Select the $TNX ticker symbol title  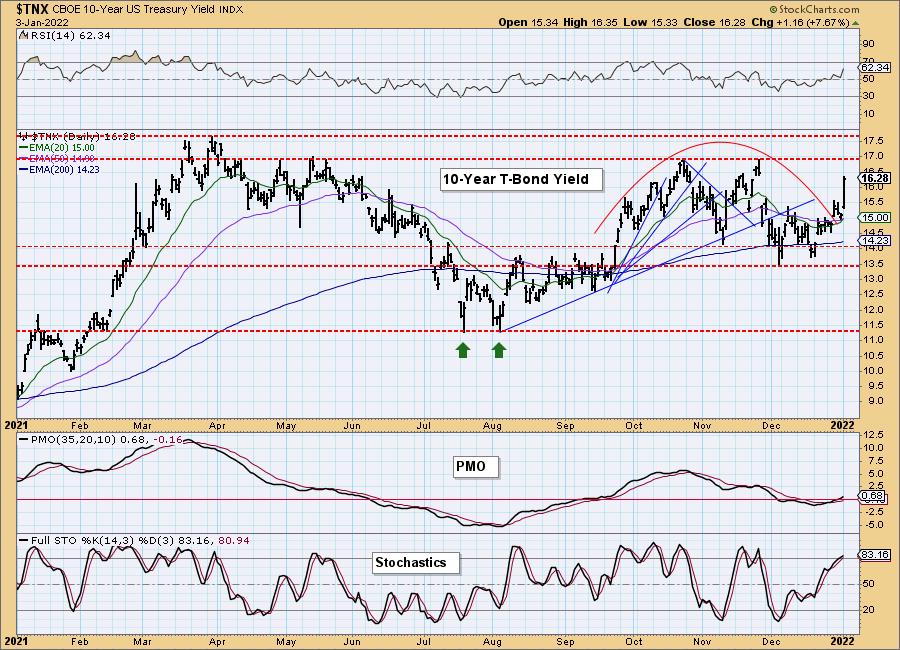(x=34, y=9)
